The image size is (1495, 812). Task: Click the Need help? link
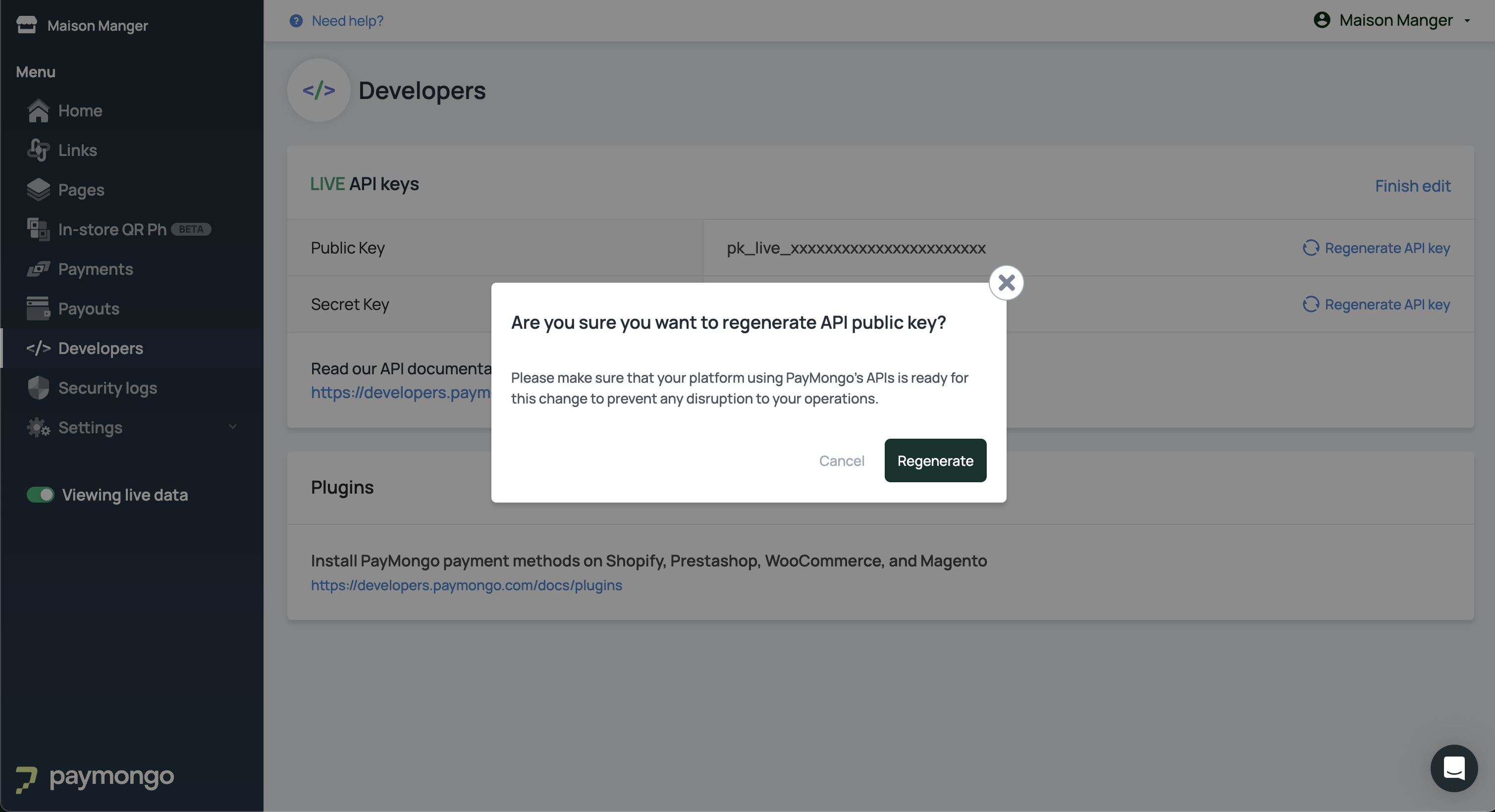347,21
